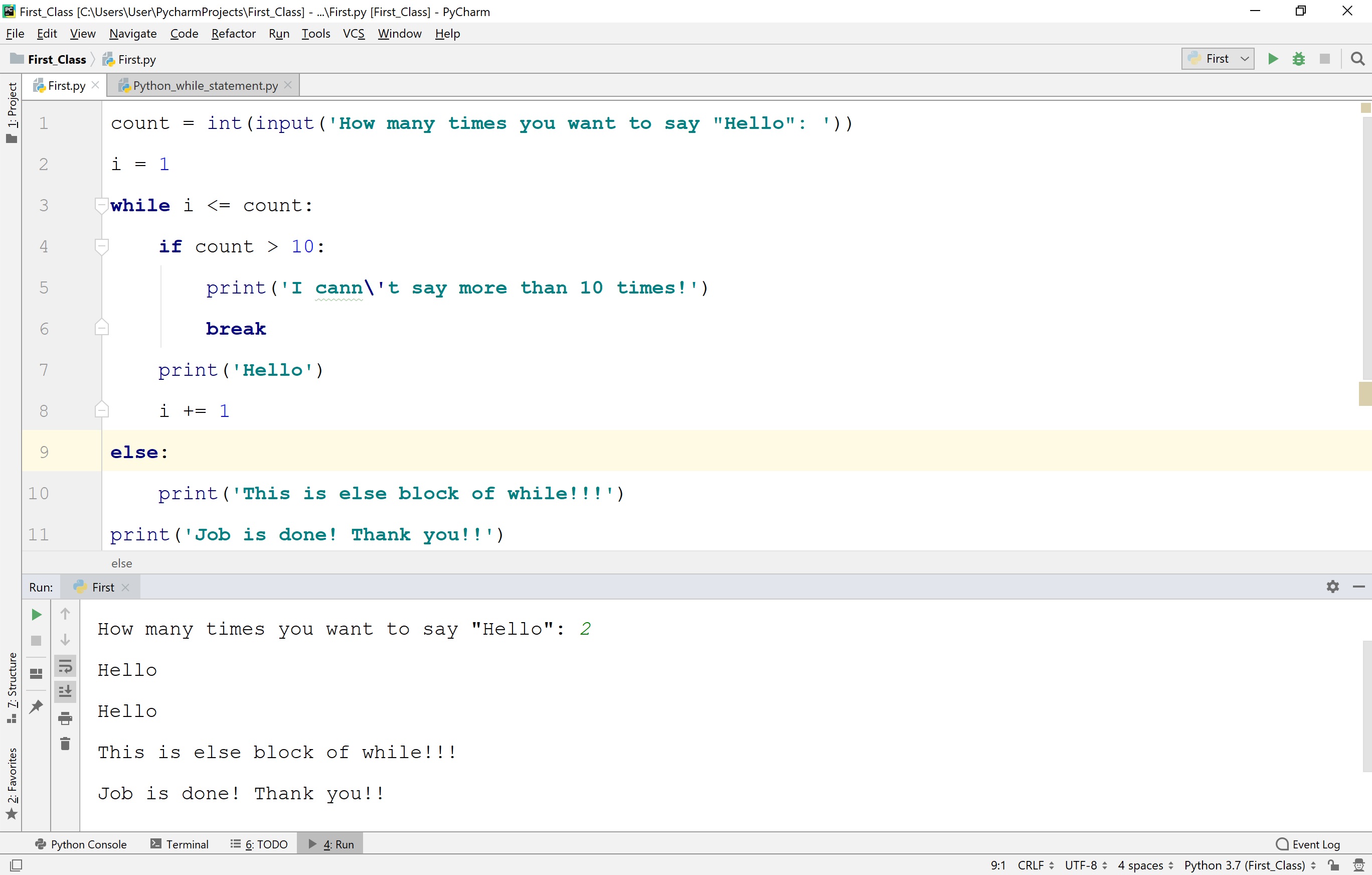This screenshot has height=875, width=1372.
Task: Open Search Everywhere with the magnifier icon
Action: pos(1358,59)
